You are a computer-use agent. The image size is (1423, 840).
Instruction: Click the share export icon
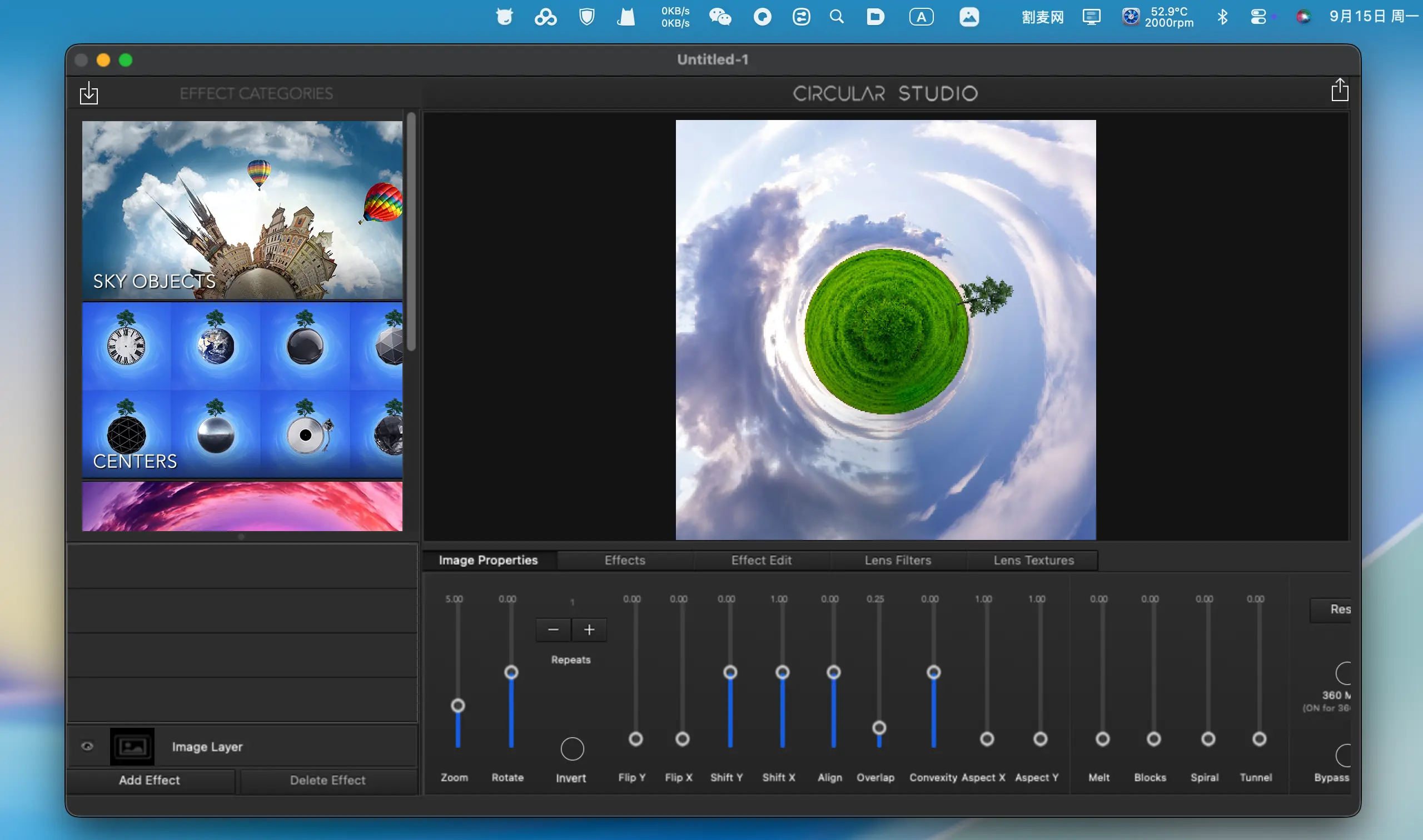[1339, 91]
